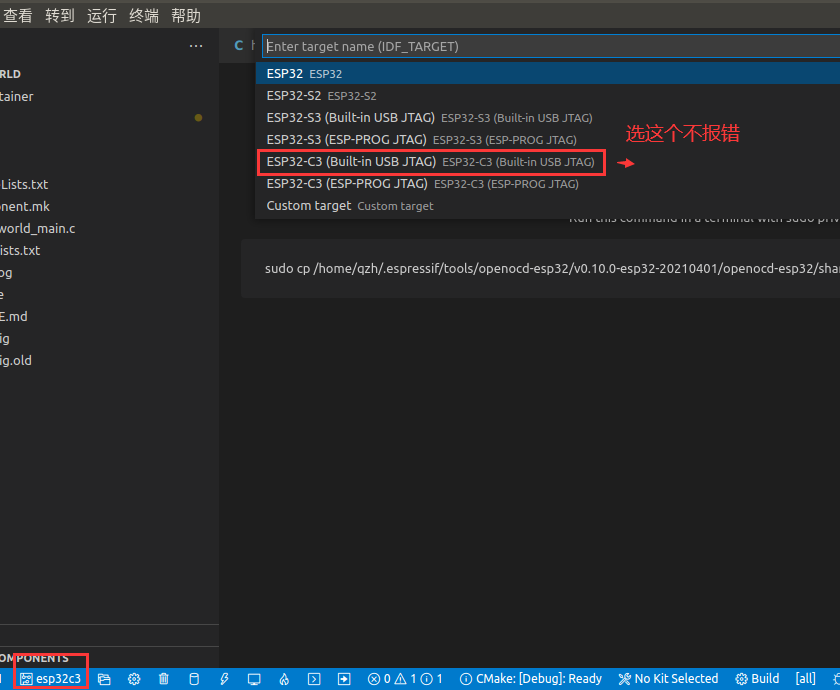Open SDK configuration gear icon in status bar
Viewport: 840px width, 690px height.
[134, 679]
